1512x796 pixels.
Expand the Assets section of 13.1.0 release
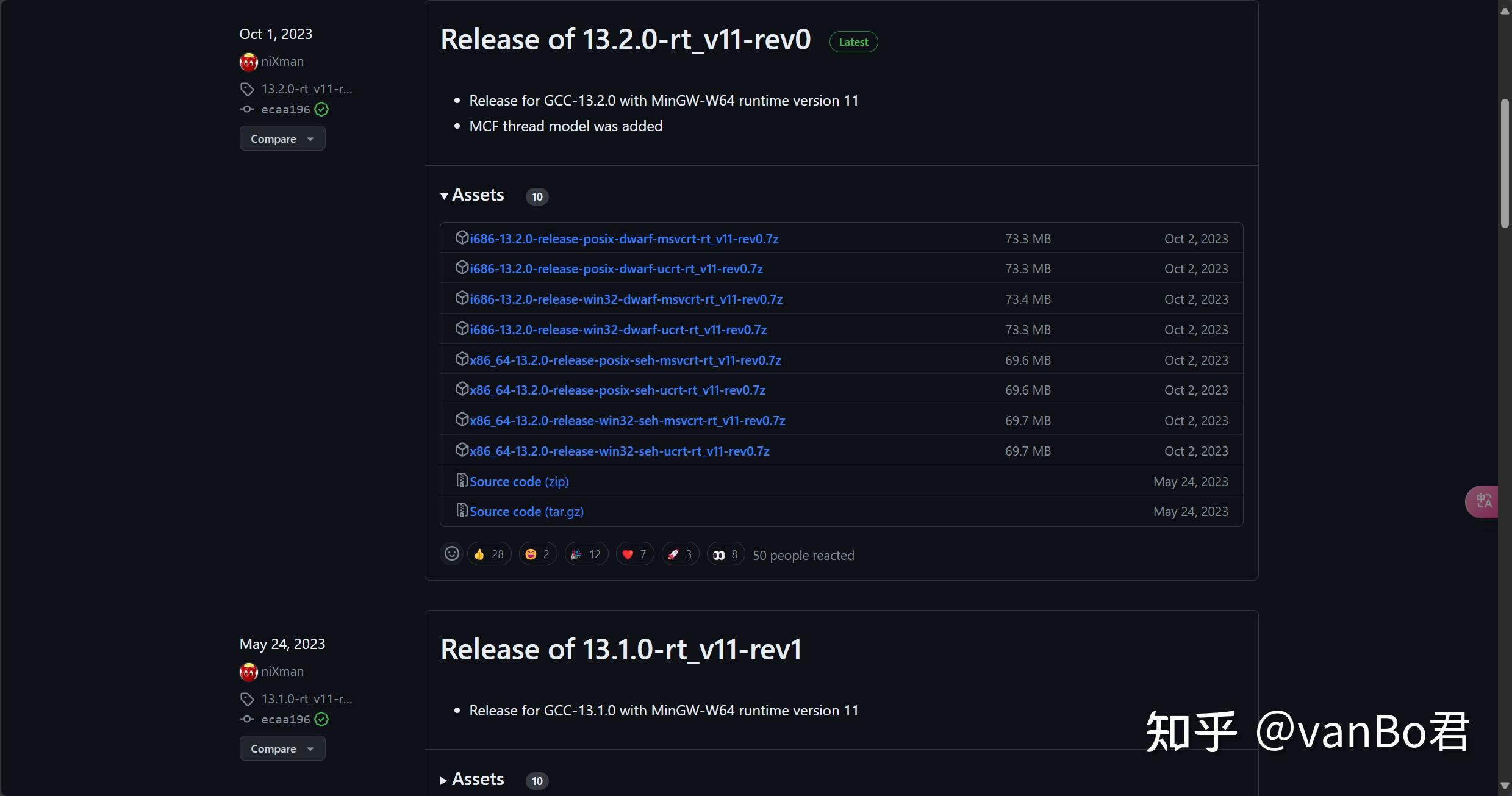pos(473,780)
